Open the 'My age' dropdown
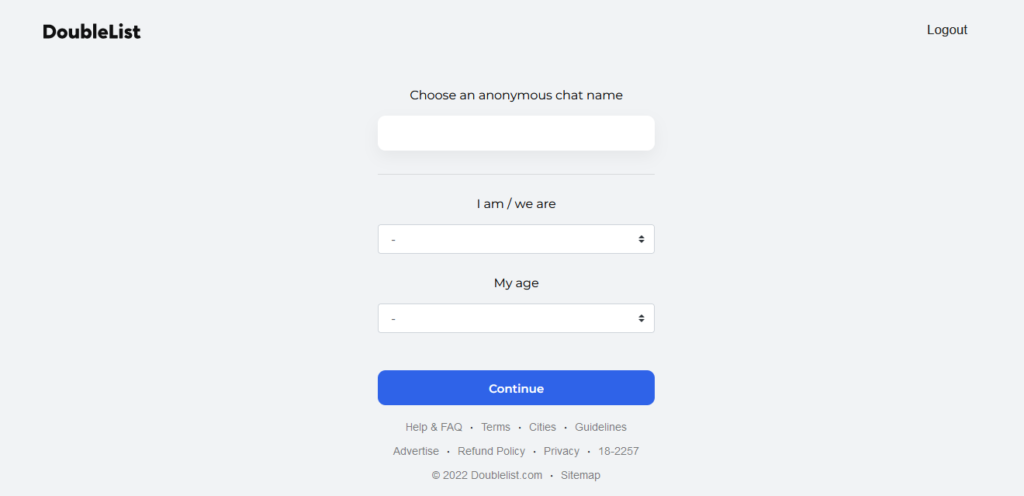1024x496 pixels. 516,318
